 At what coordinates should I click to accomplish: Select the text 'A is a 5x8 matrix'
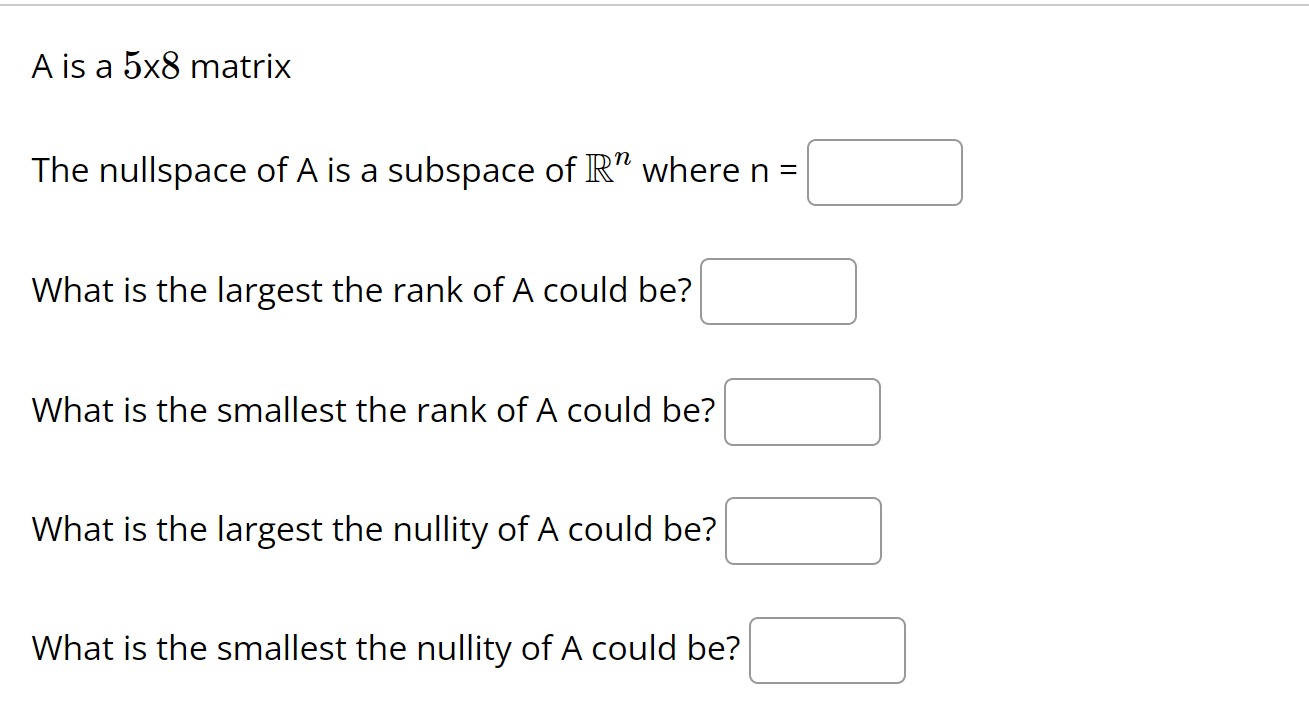[160, 65]
